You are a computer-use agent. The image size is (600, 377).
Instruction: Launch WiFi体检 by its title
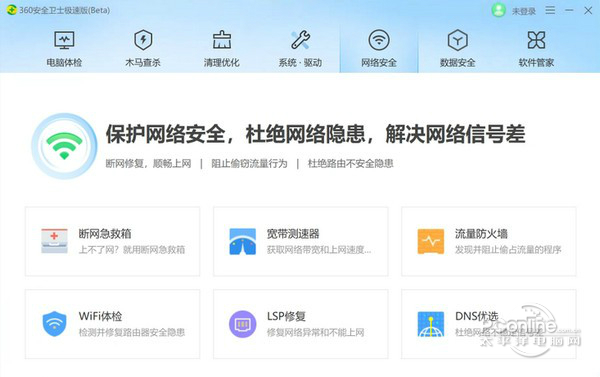coord(101,316)
